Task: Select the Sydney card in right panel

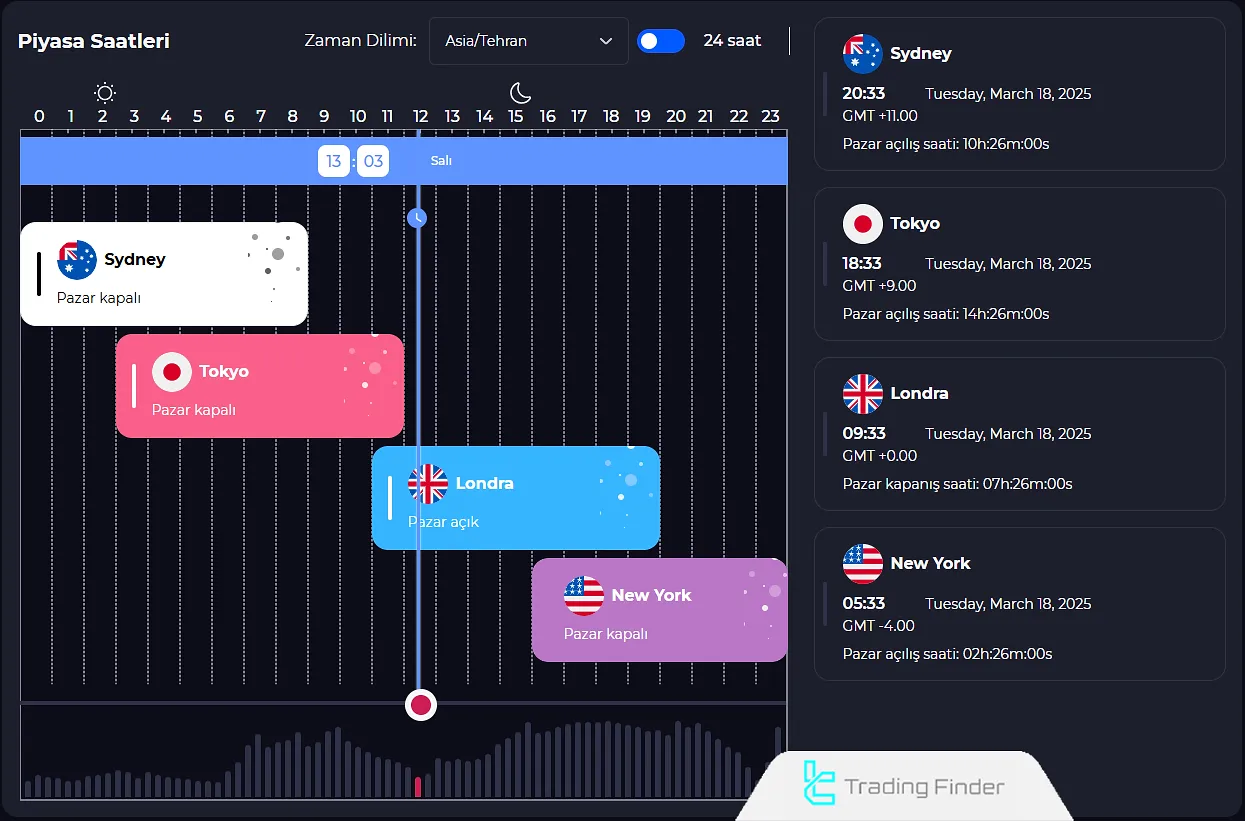Action: pos(1019,95)
